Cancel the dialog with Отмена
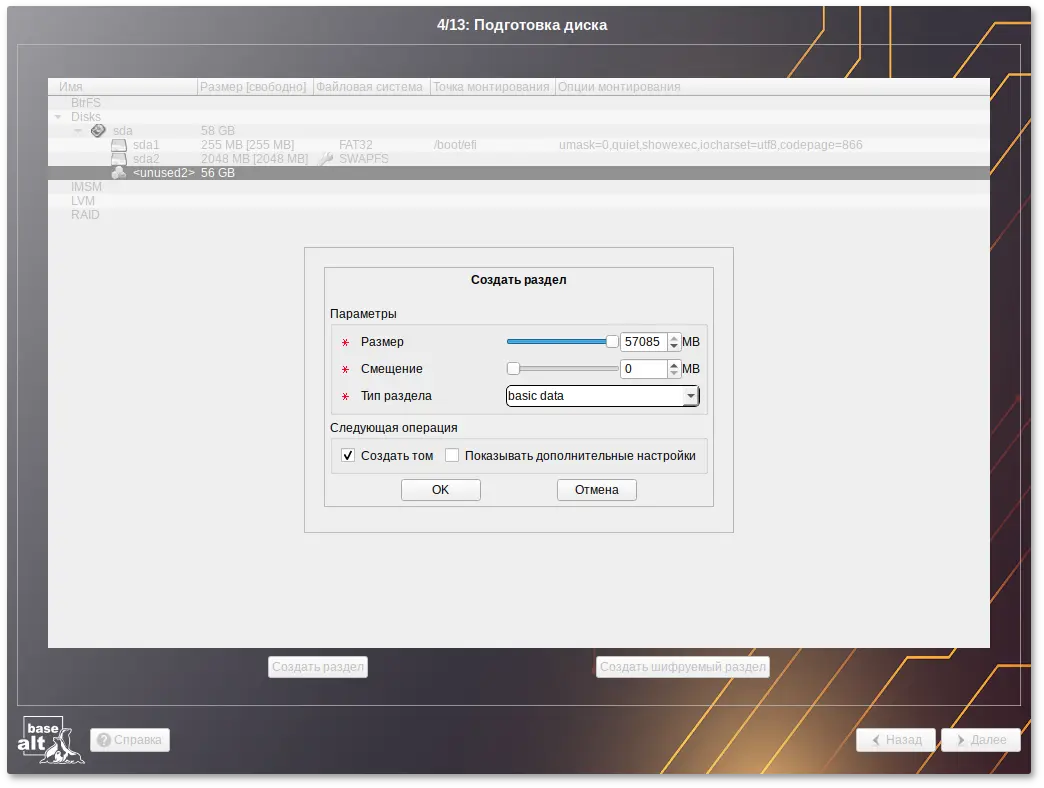Screen dimensions: 1044x788 pos(596,490)
